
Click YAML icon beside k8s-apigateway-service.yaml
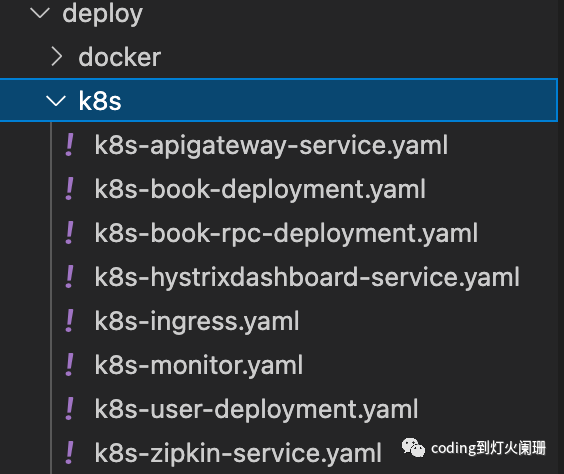tap(69, 145)
